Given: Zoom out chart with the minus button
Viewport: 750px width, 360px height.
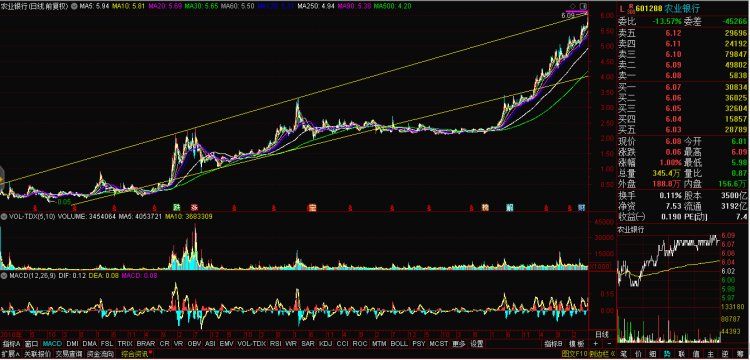Looking at the screenshot, I should [609, 344].
